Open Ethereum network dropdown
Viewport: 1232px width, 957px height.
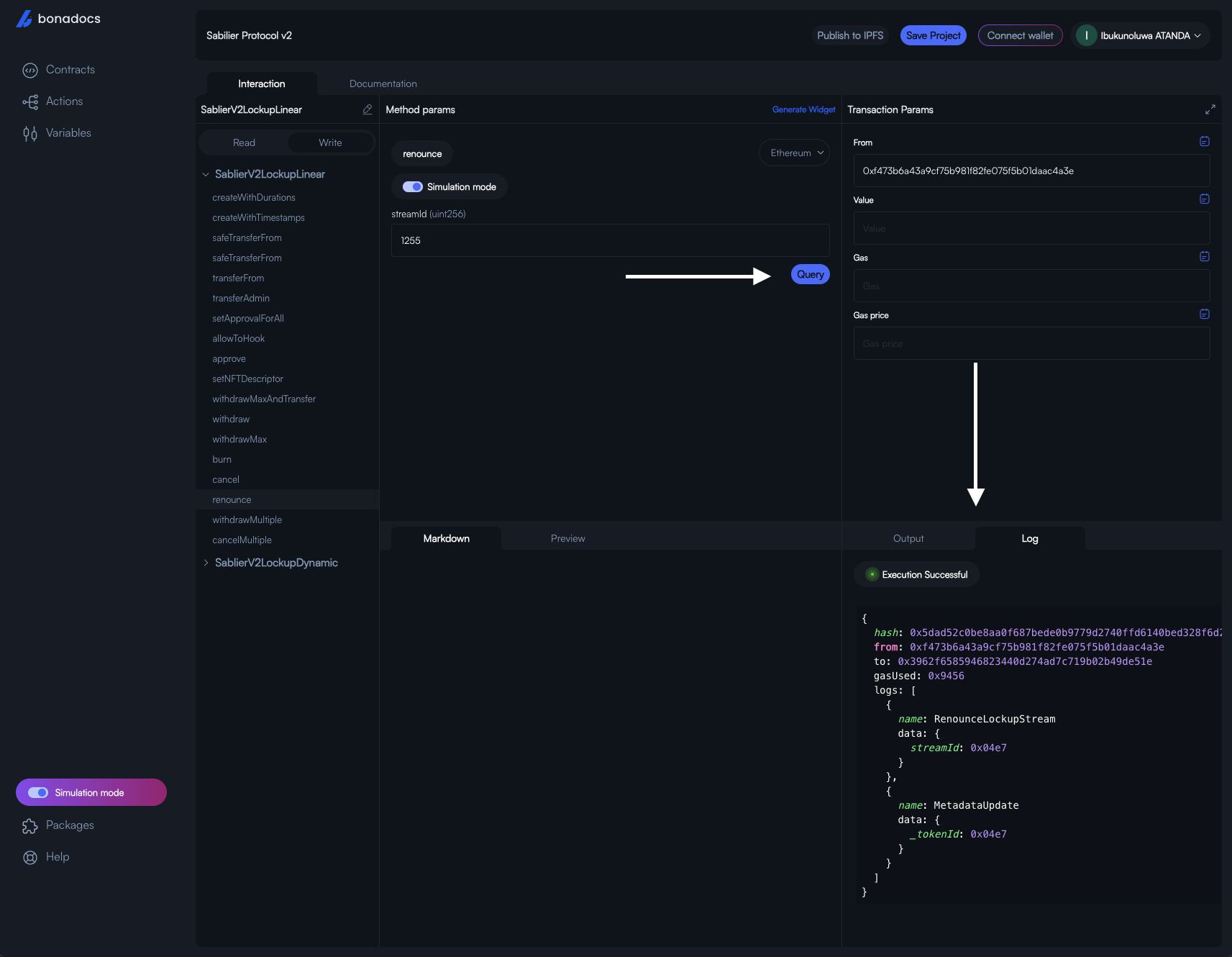pyautogui.click(x=794, y=153)
